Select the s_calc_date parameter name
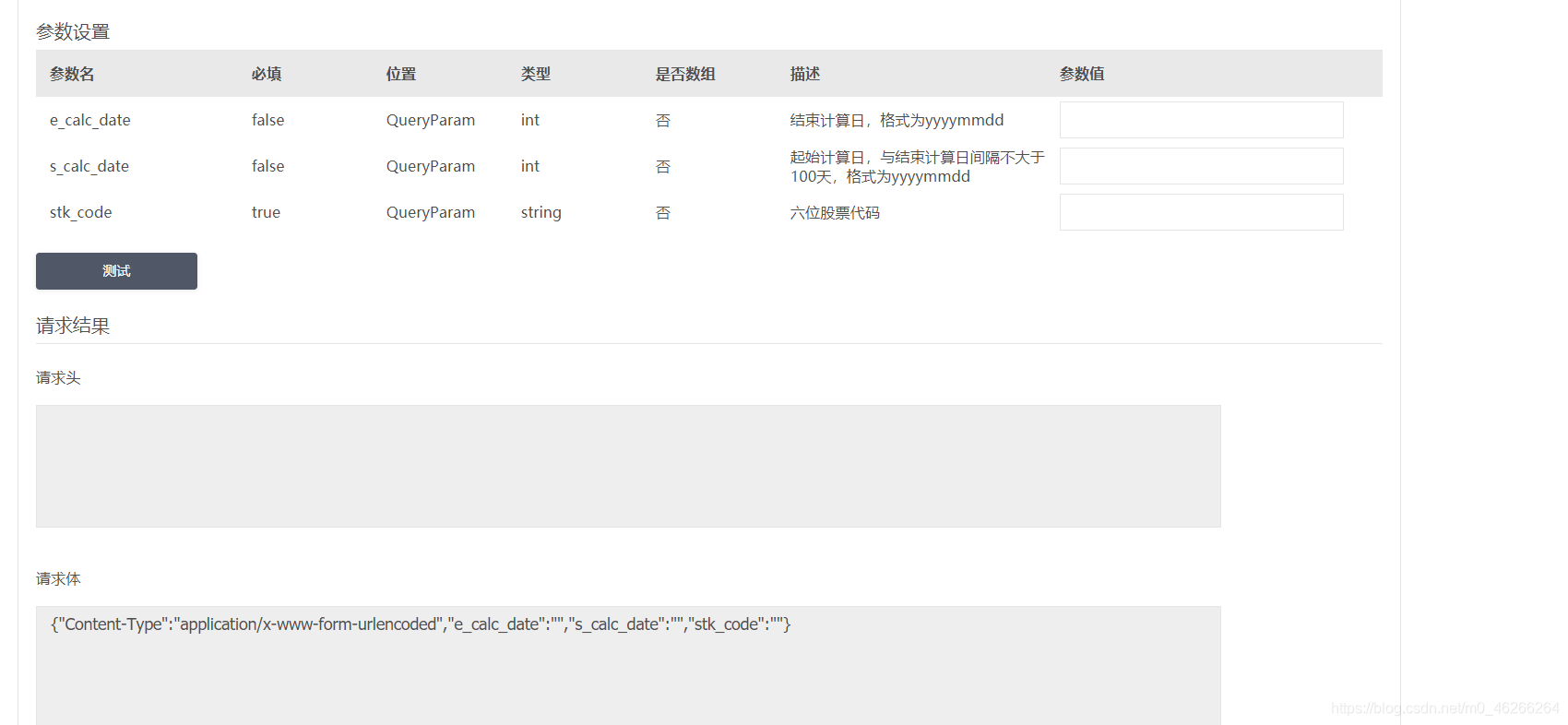Viewport: 1568px width, 725px height. point(89,166)
